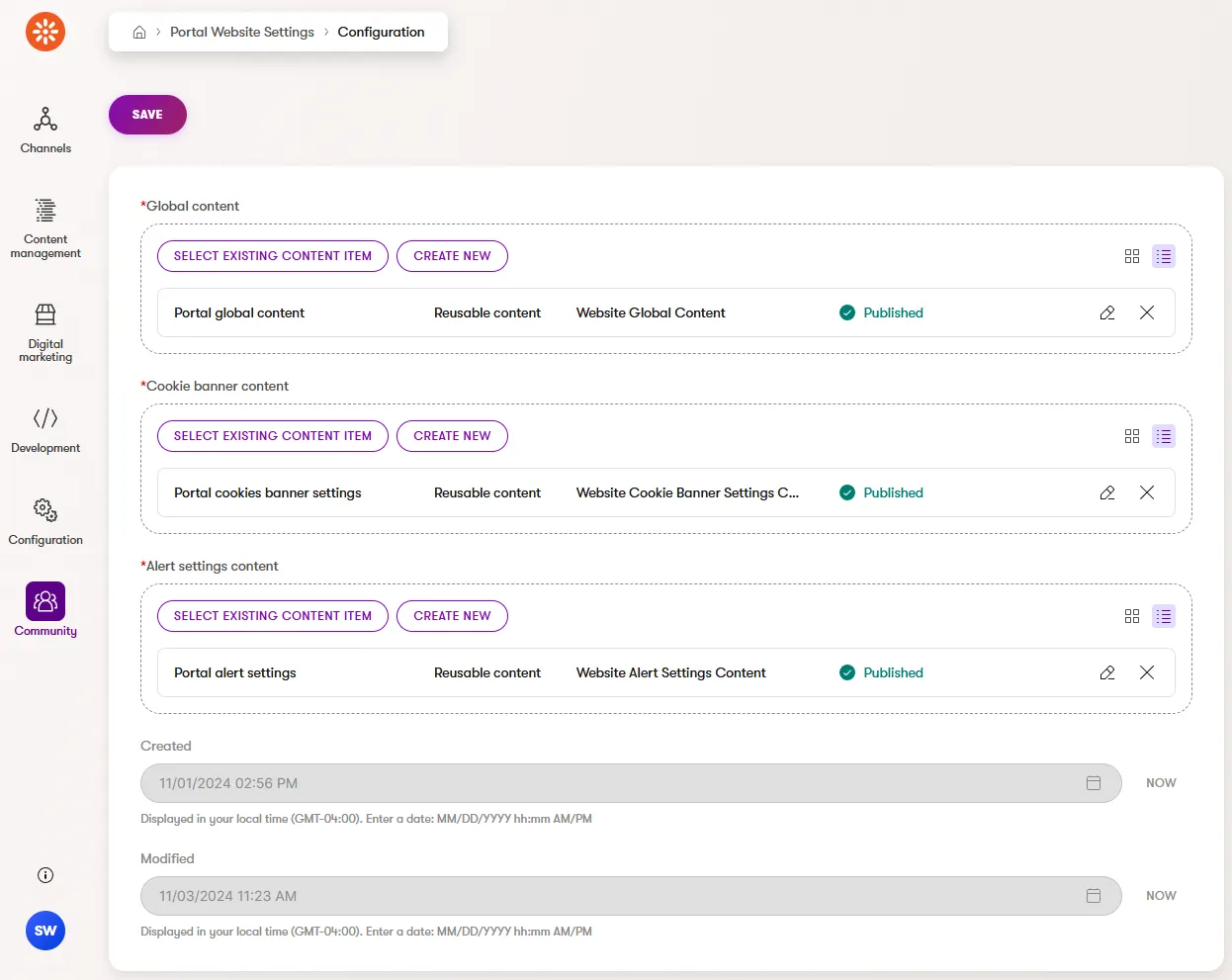
Task: Open the Channels section in sidebar
Action: click(x=45, y=131)
